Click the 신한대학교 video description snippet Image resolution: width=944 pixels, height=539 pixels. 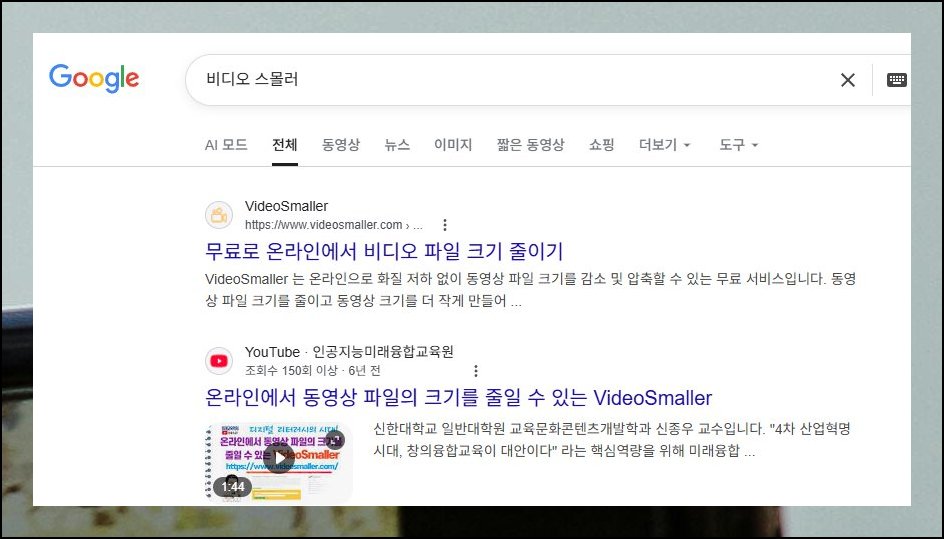612,440
